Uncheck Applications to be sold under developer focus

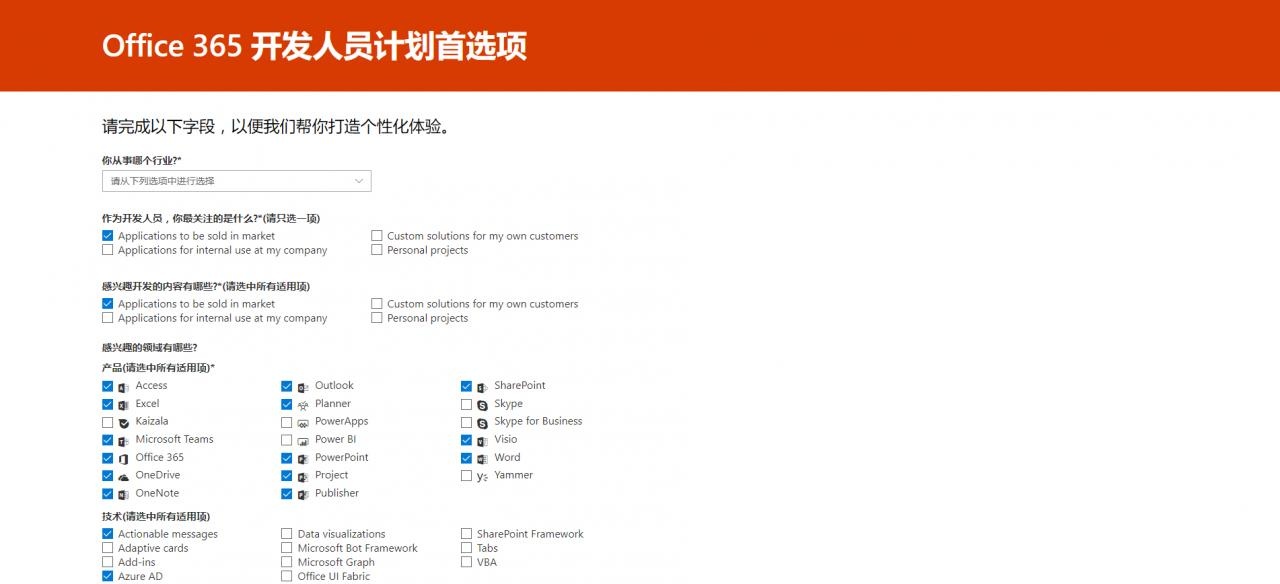pos(107,236)
